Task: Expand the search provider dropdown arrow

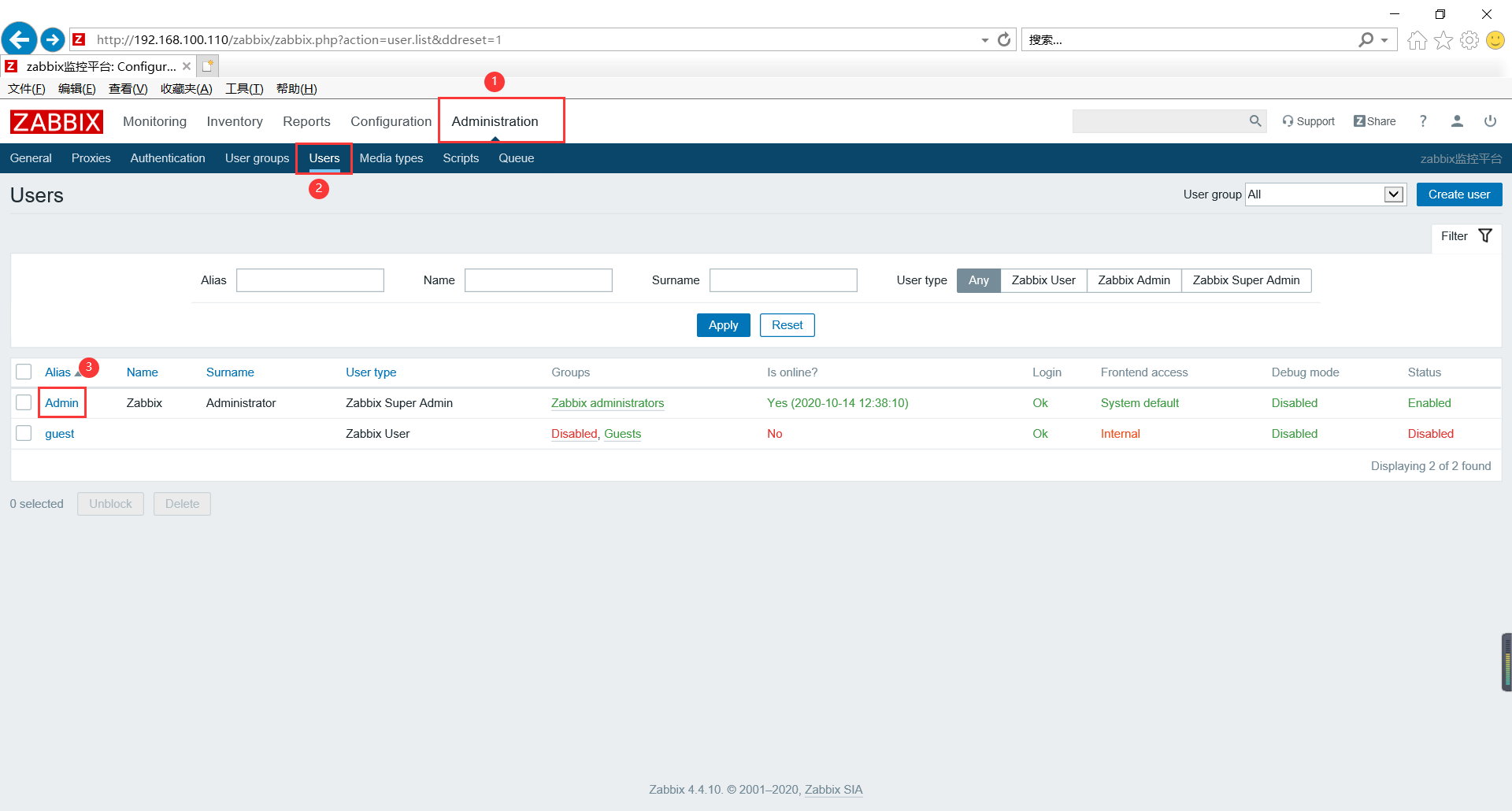Action: coord(1384,40)
